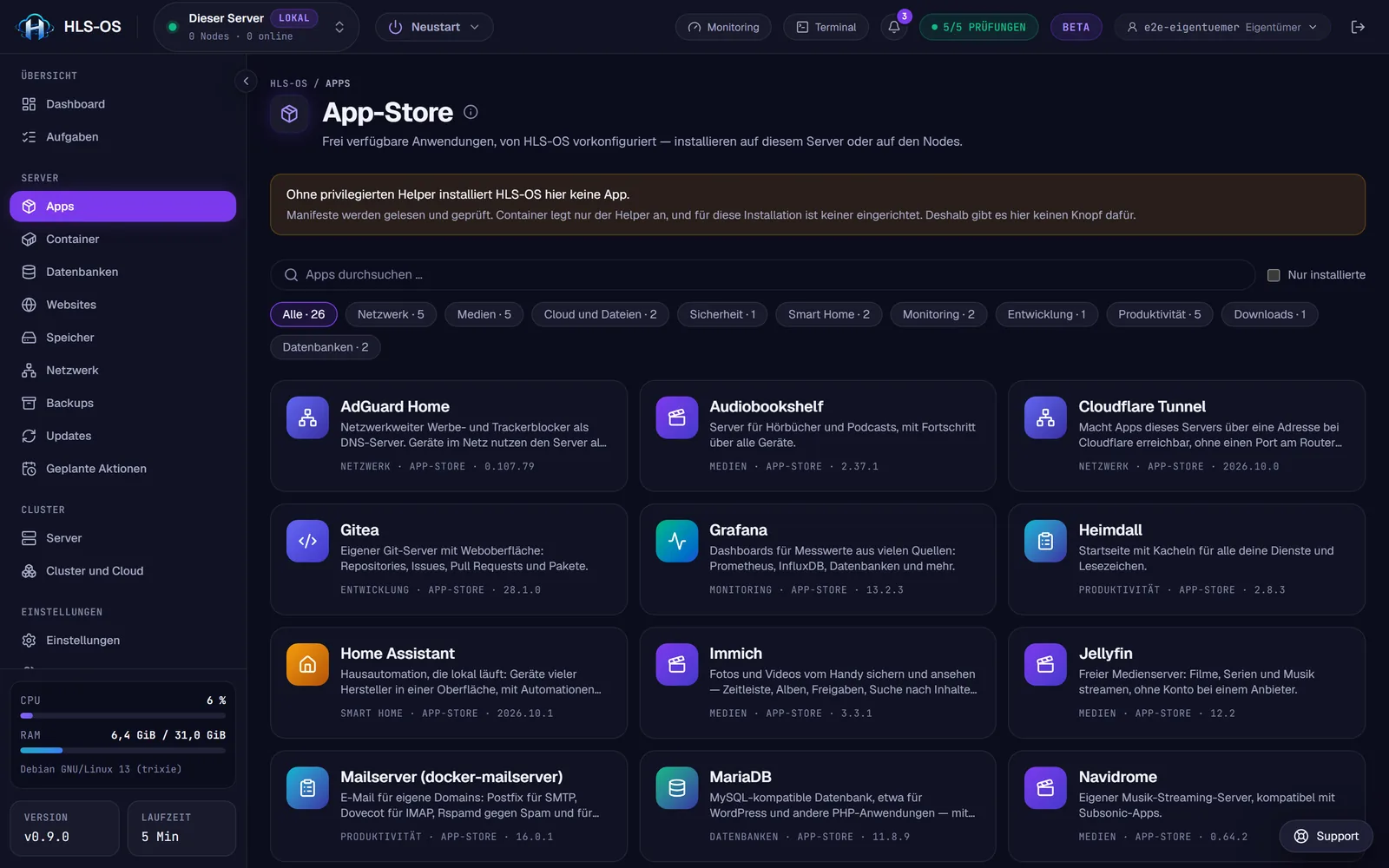
Task: Click the info icon next to App-Store title
Action: (471, 112)
